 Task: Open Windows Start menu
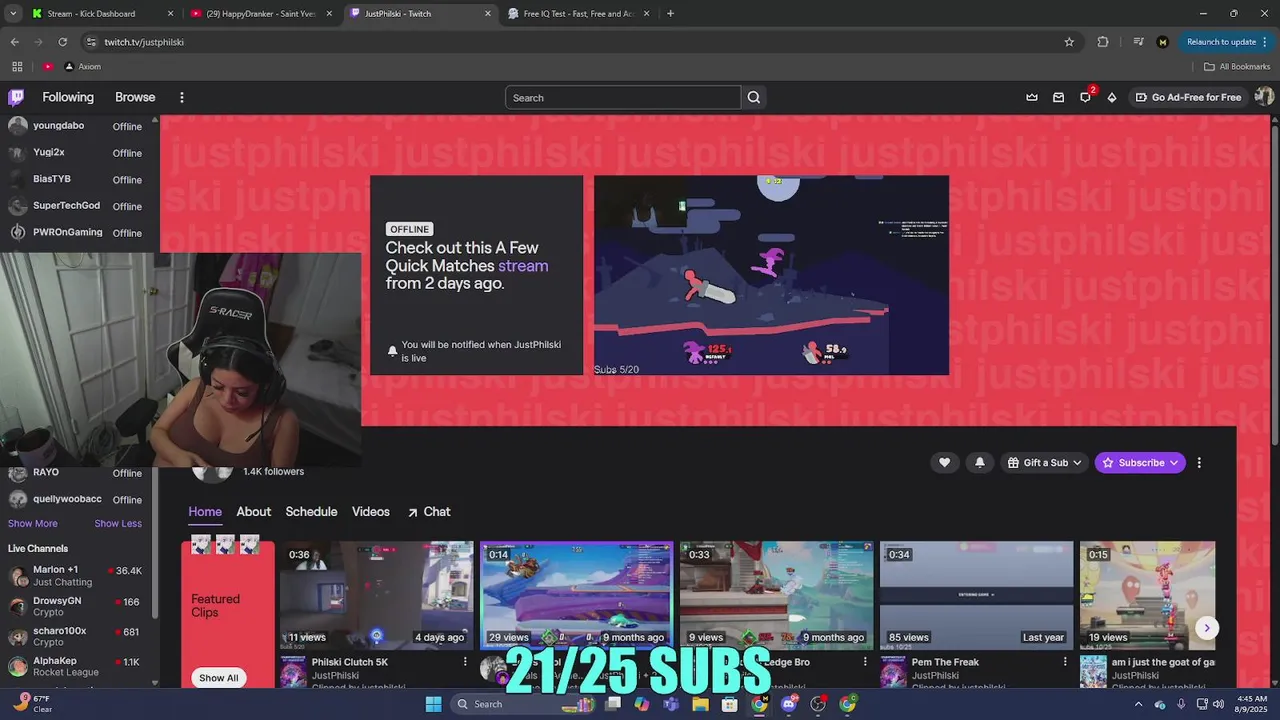click(433, 704)
